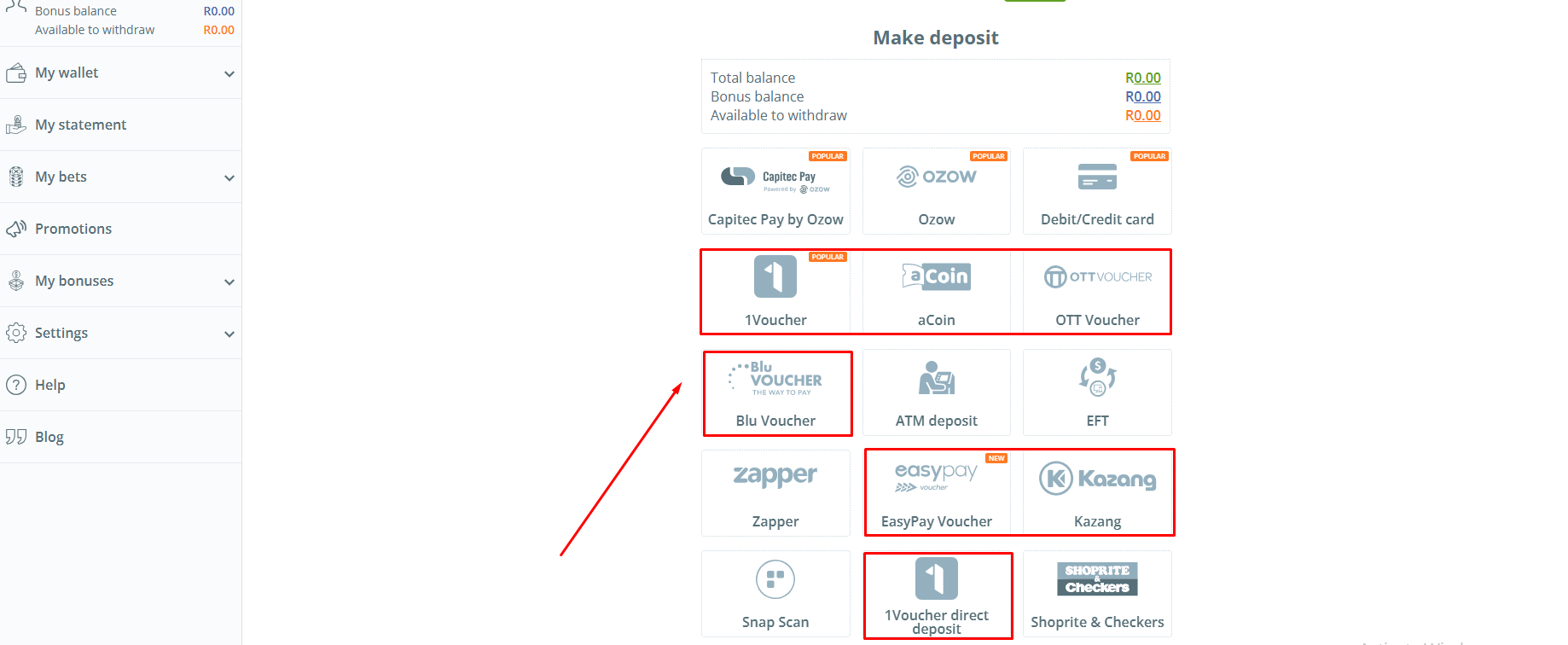Select the Debit/Credit card icon

pos(1097,177)
